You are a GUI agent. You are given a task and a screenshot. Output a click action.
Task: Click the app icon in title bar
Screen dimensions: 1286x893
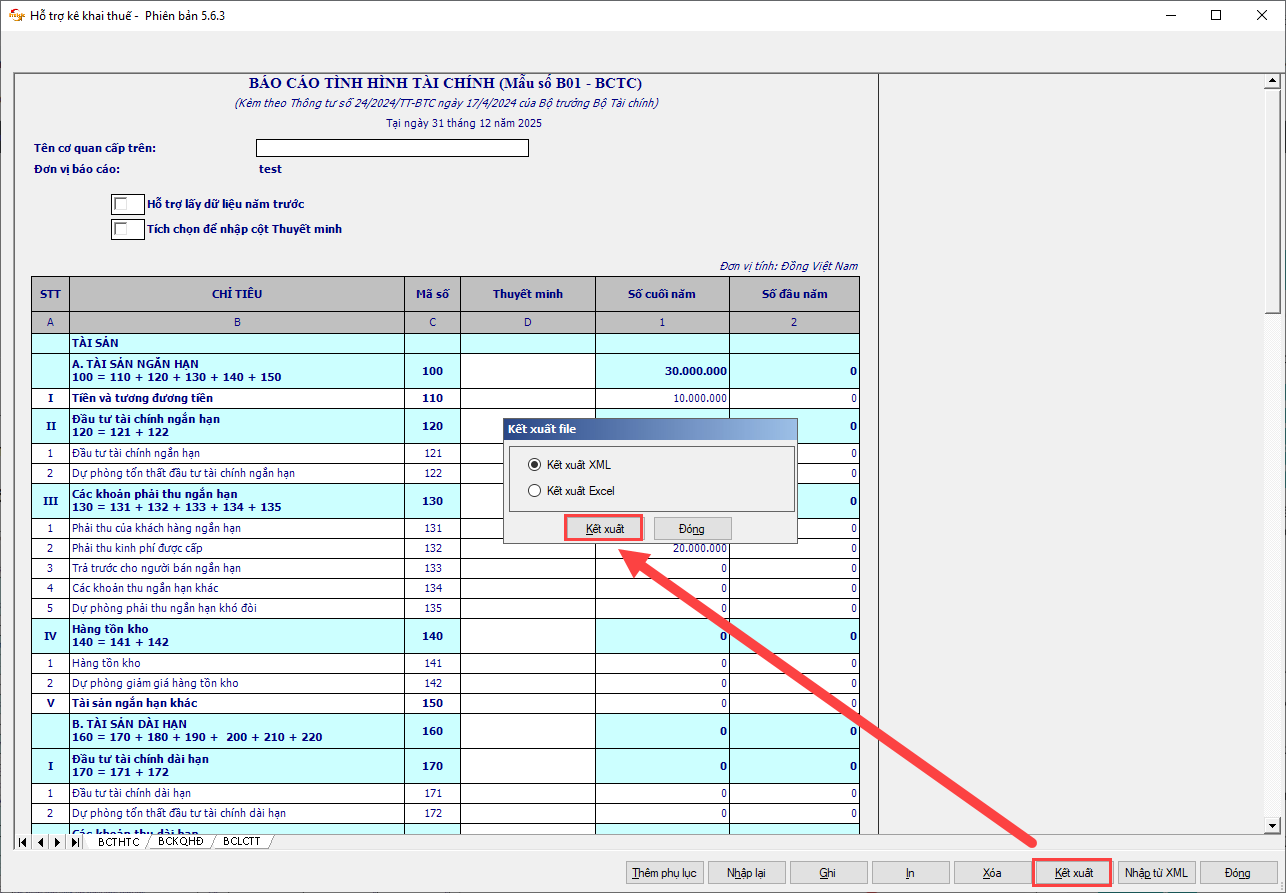pyautogui.click(x=16, y=15)
